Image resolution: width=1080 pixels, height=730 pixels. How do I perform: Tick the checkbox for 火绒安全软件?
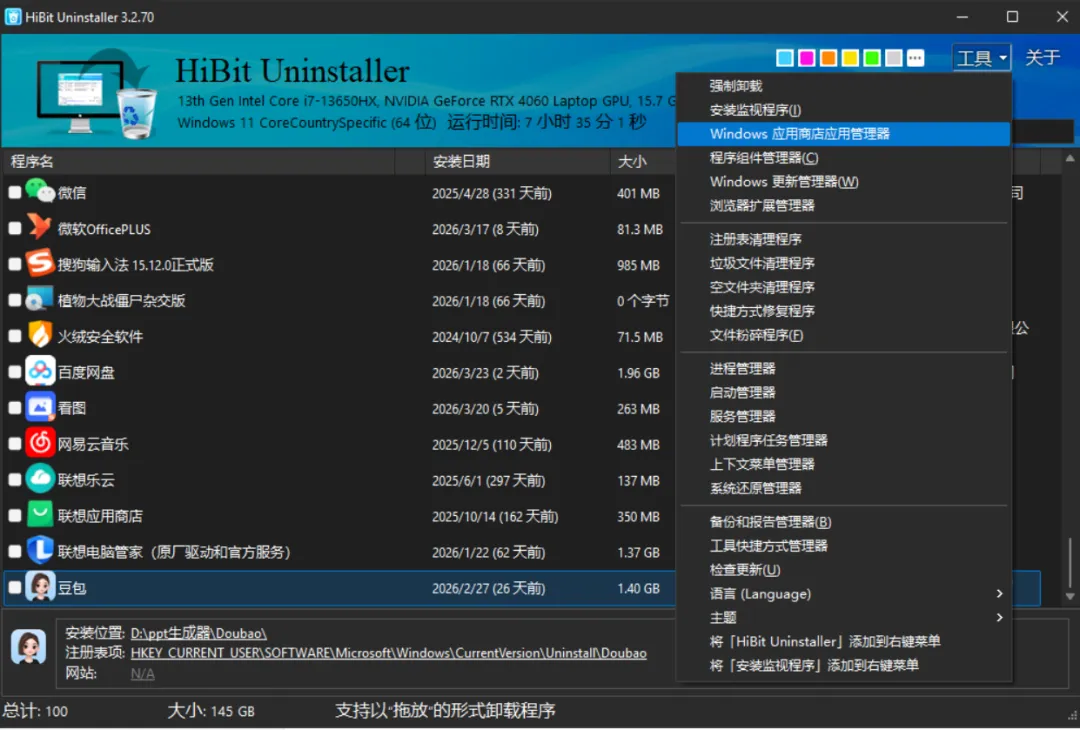point(14,336)
